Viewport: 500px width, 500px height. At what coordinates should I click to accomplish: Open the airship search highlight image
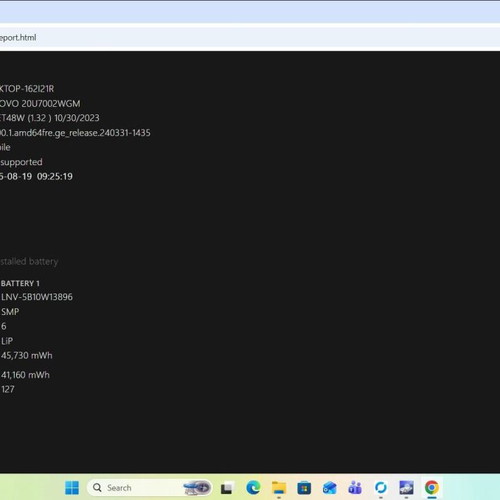pyautogui.click(x=197, y=488)
